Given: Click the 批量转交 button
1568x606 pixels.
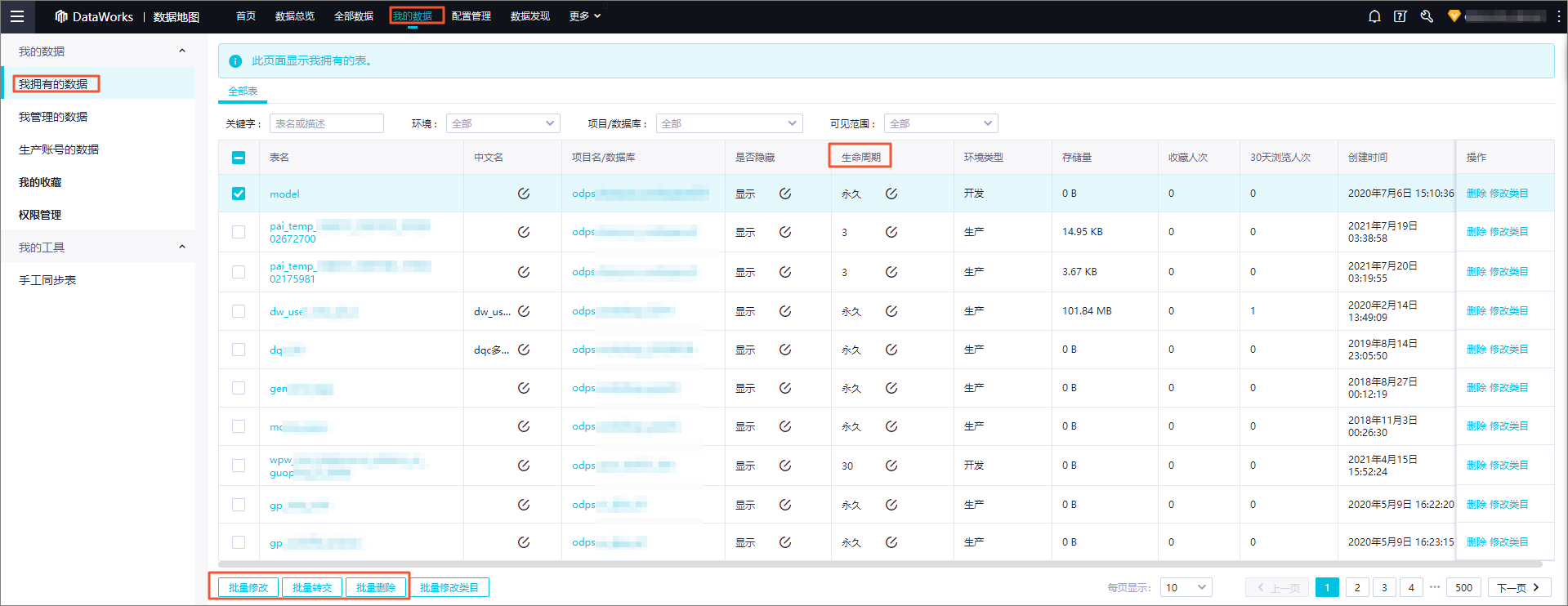Looking at the screenshot, I should (312, 587).
